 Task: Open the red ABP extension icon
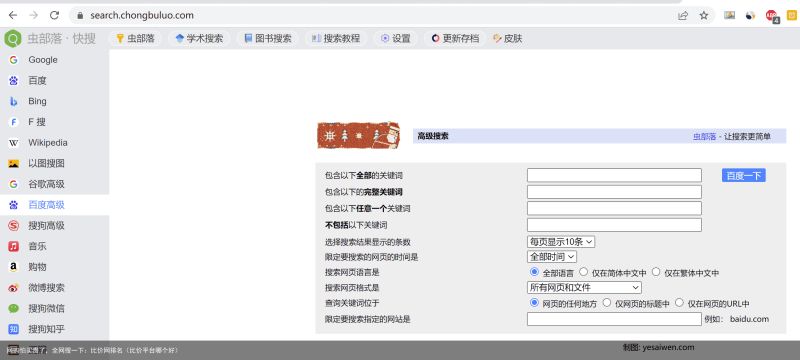771,16
